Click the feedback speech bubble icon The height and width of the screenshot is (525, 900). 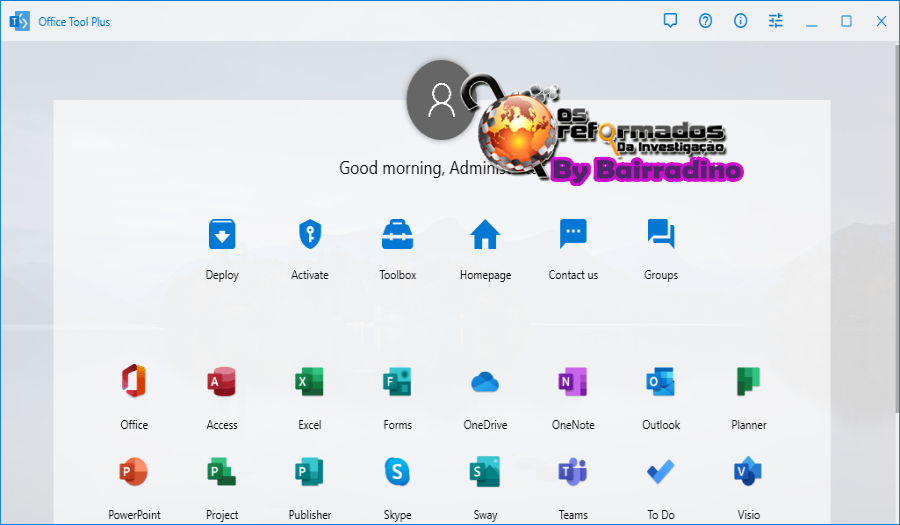point(670,21)
